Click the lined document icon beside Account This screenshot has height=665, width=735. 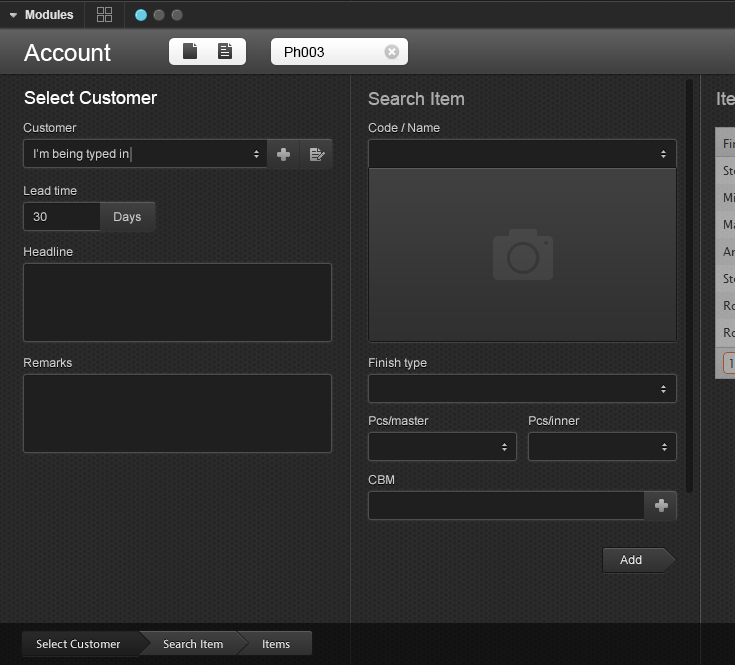click(225, 51)
